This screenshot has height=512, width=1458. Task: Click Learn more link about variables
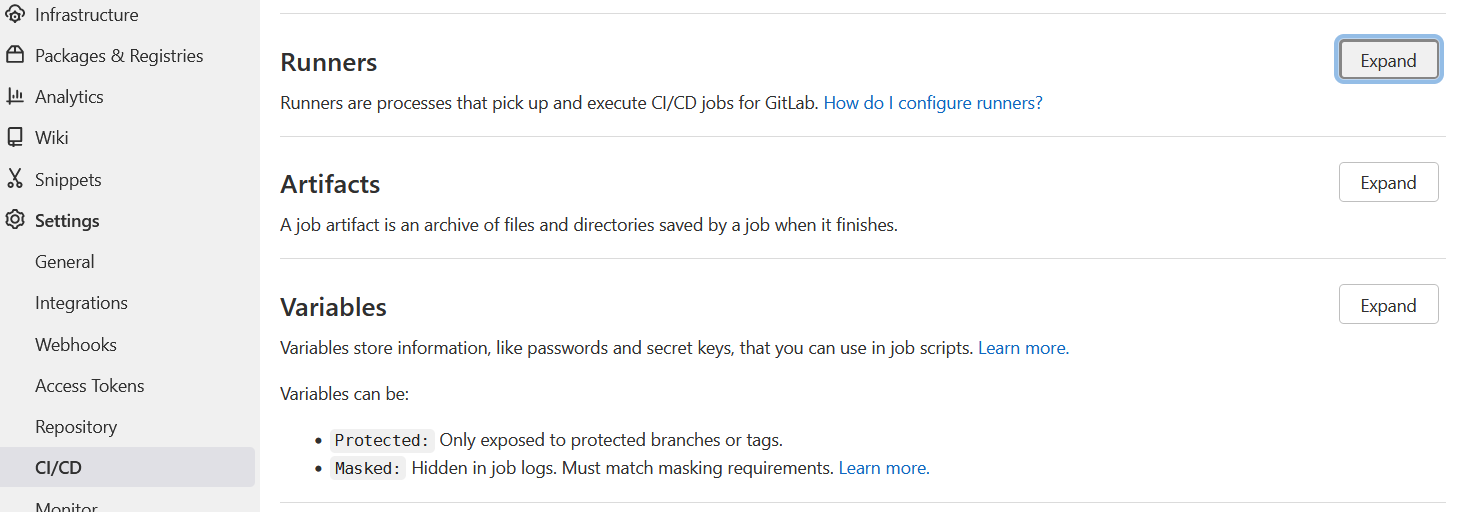tap(1023, 348)
